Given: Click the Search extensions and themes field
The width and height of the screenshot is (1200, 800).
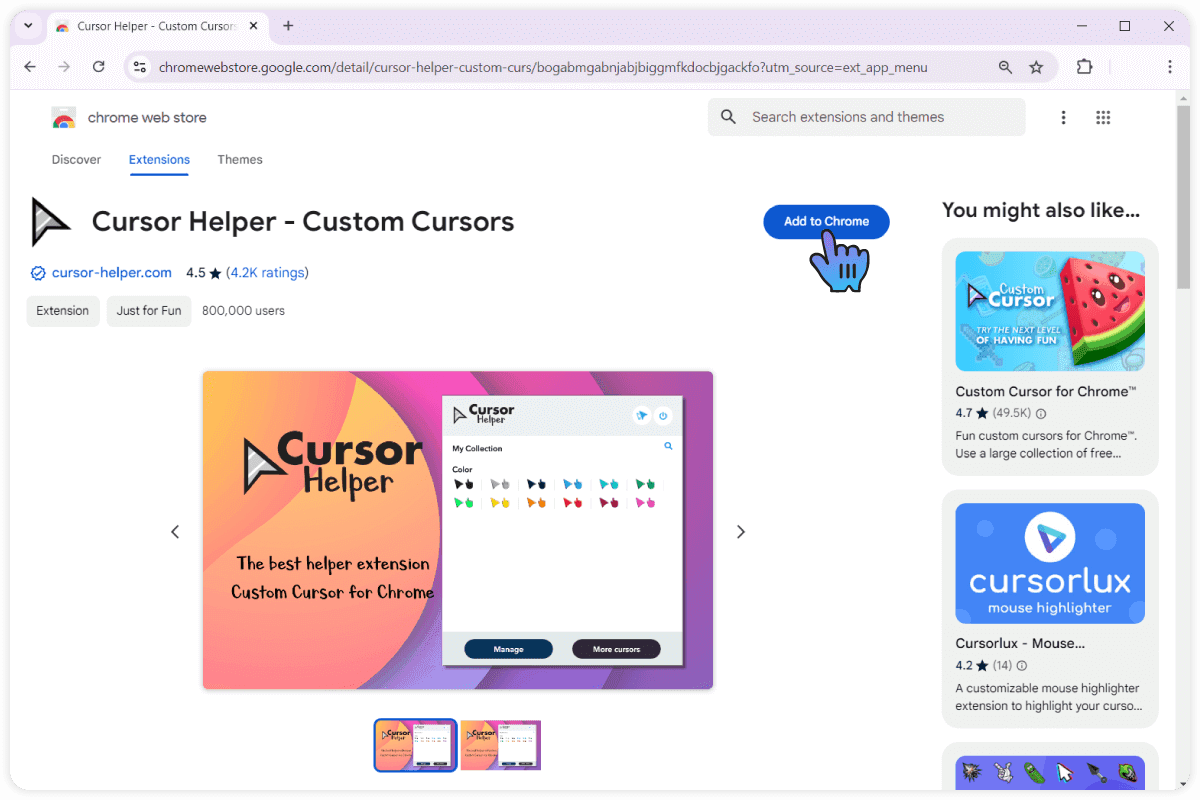Looking at the screenshot, I should (880, 117).
